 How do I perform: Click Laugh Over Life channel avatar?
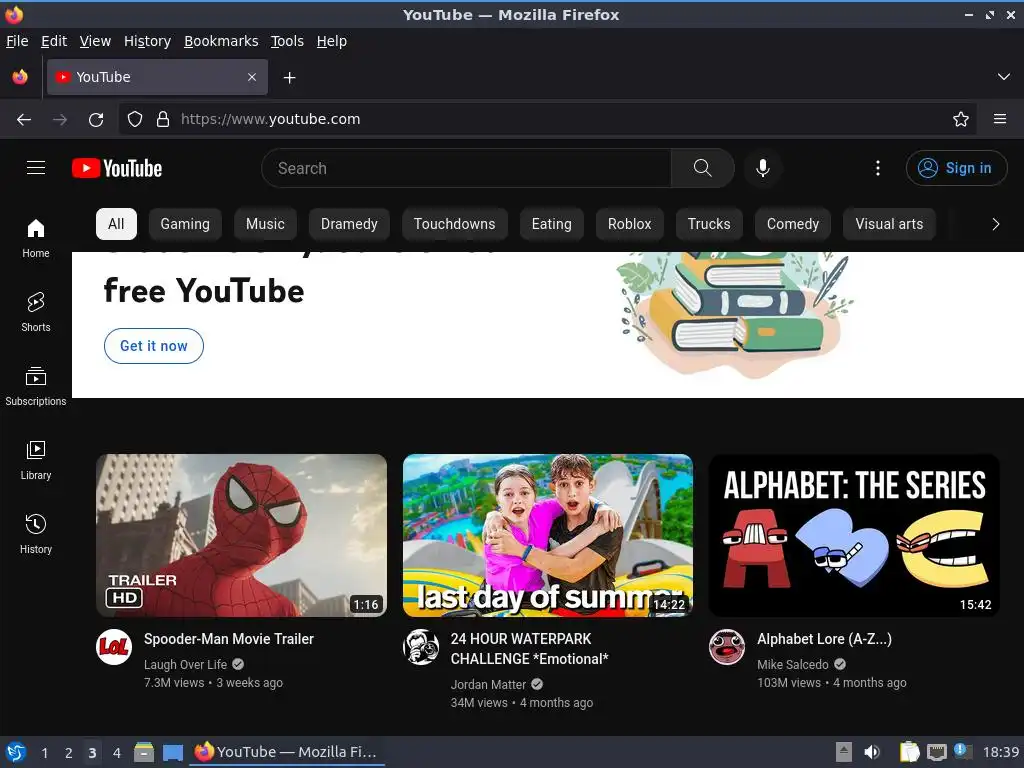point(114,647)
